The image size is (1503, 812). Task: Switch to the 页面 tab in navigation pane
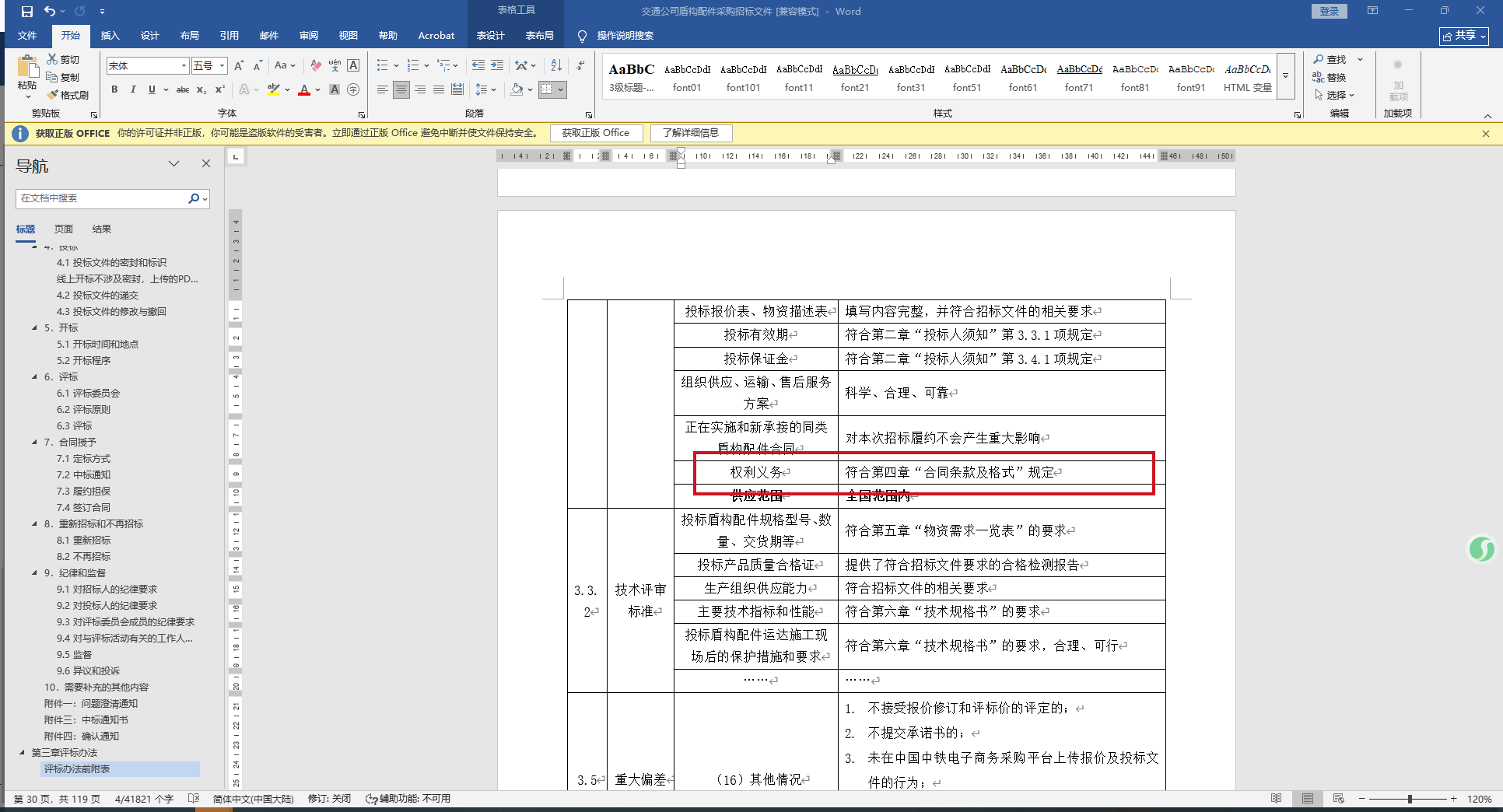(64, 229)
